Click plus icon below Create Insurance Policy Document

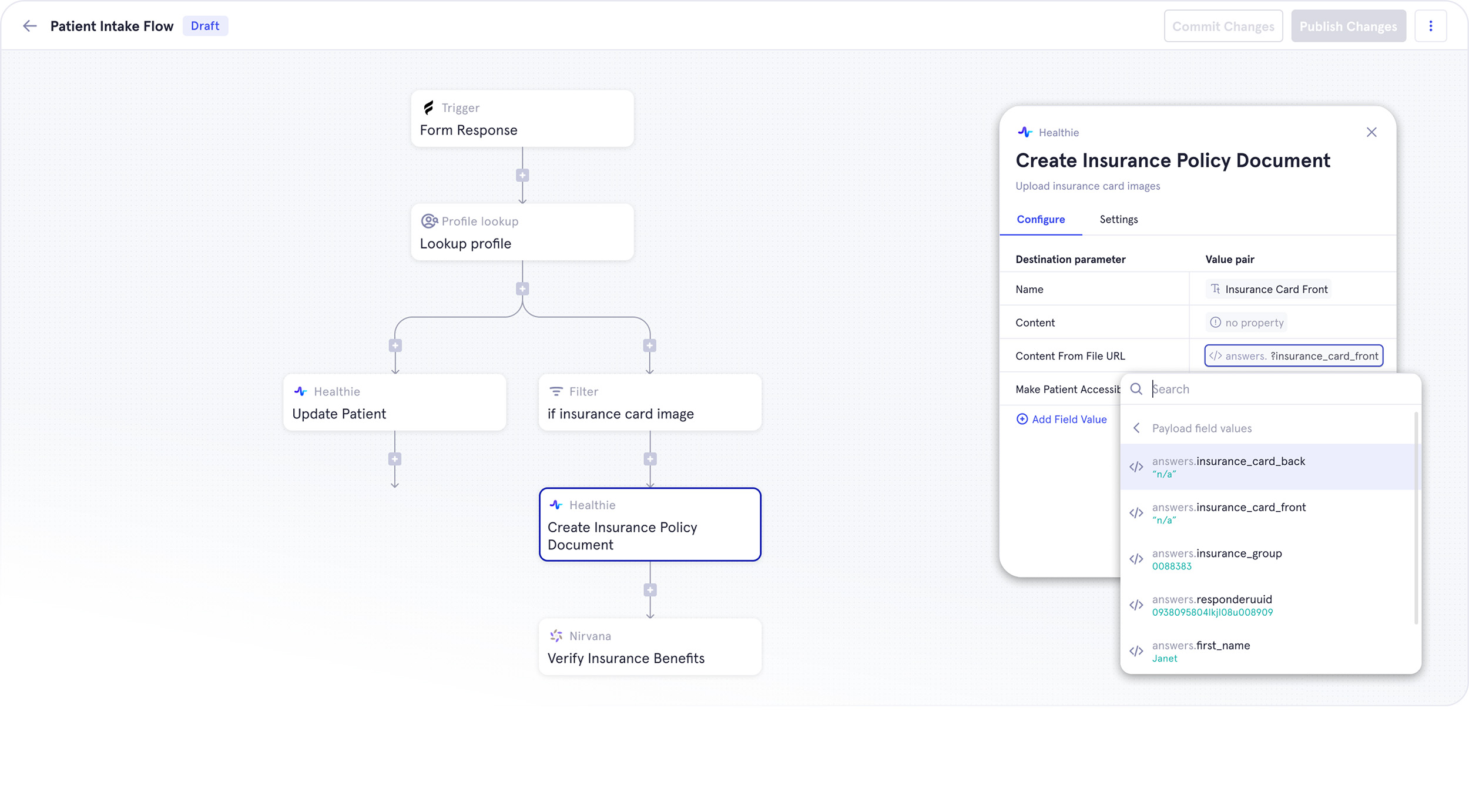pos(650,590)
